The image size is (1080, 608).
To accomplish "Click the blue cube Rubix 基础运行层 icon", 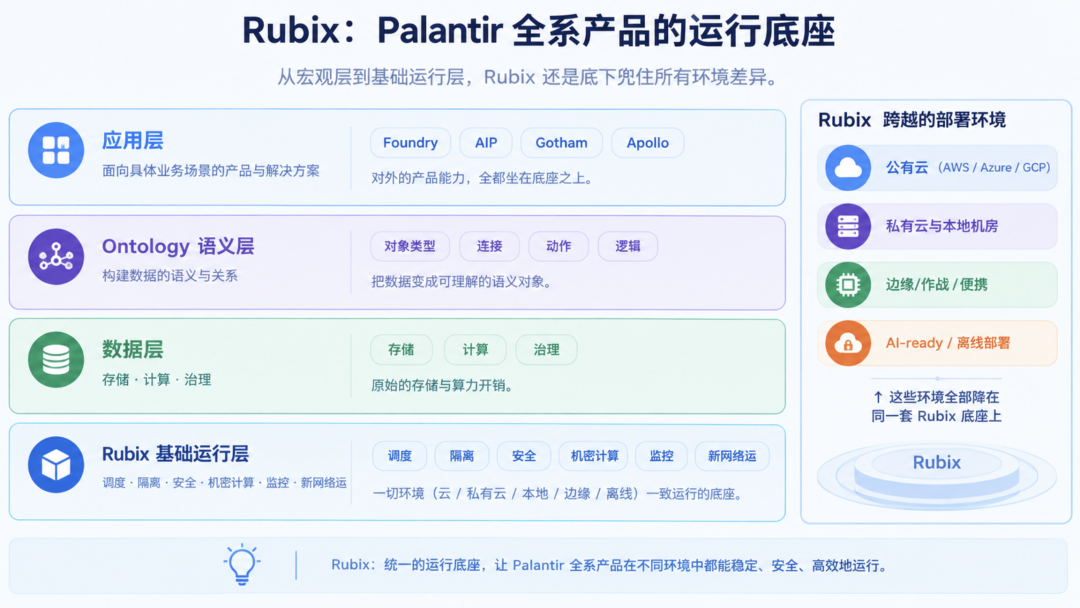I will click(56, 465).
